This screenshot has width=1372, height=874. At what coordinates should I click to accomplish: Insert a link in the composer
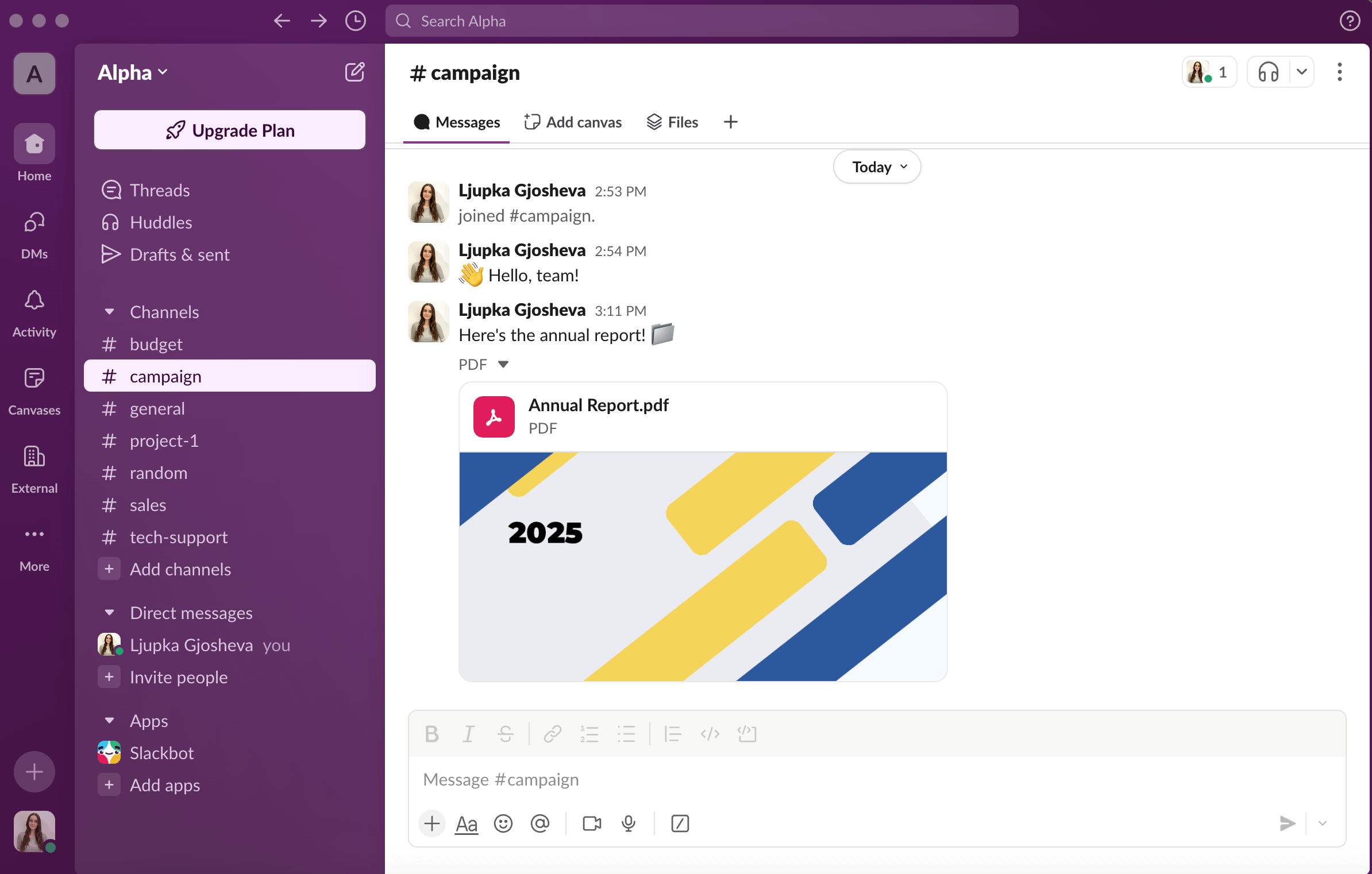[x=552, y=734]
